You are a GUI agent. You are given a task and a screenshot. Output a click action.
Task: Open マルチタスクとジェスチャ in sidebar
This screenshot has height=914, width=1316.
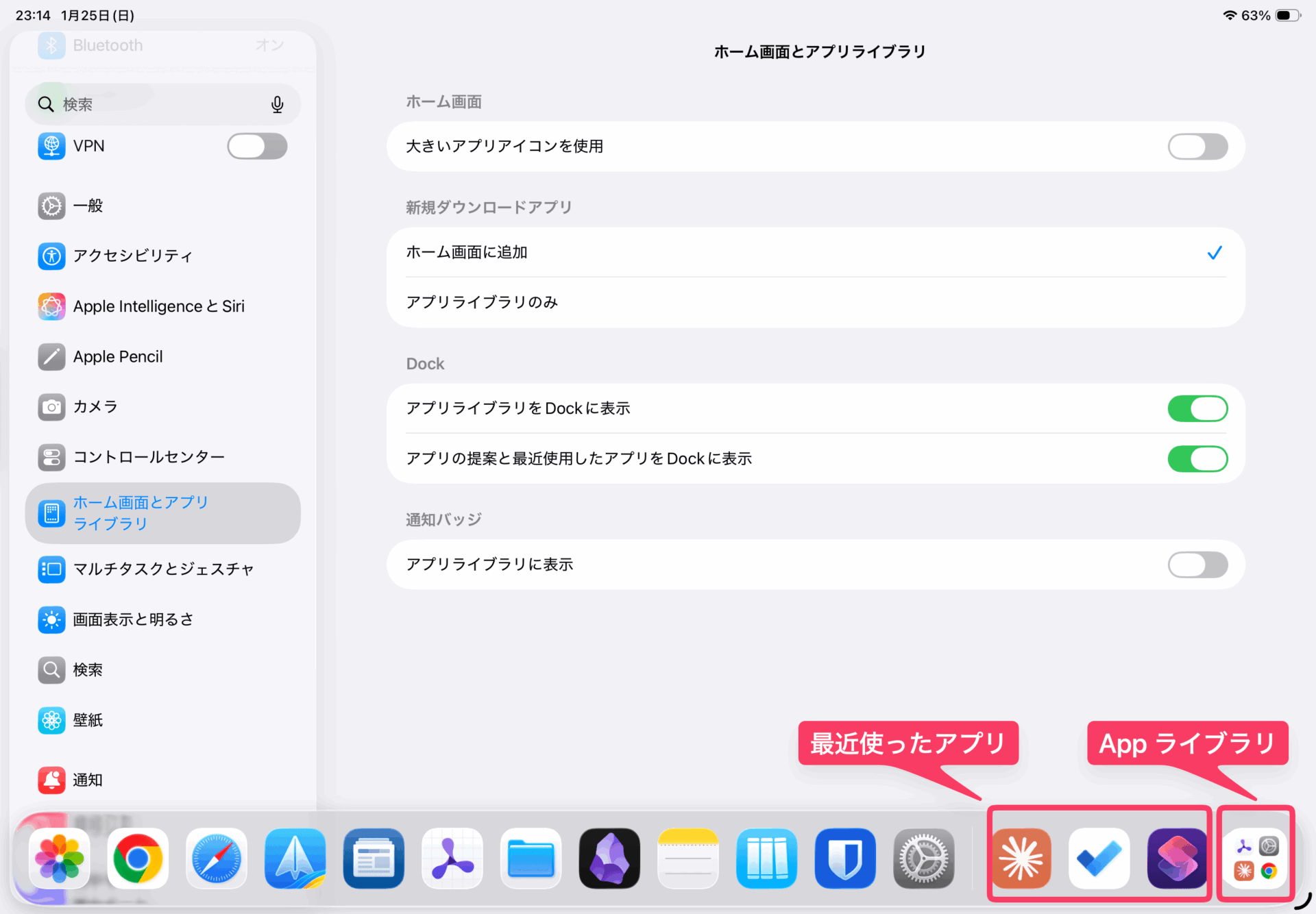click(x=163, y=569)
